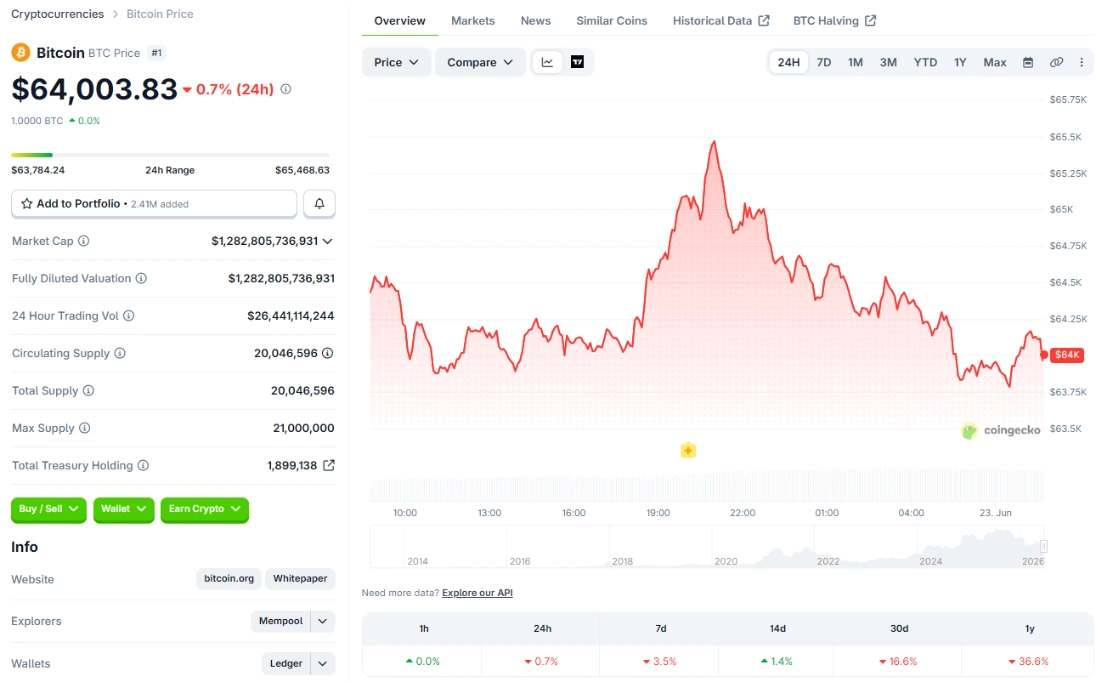Select the YTD time range
The height and width of the screenshot is (682, 1096).
click(x=925, y=62)
